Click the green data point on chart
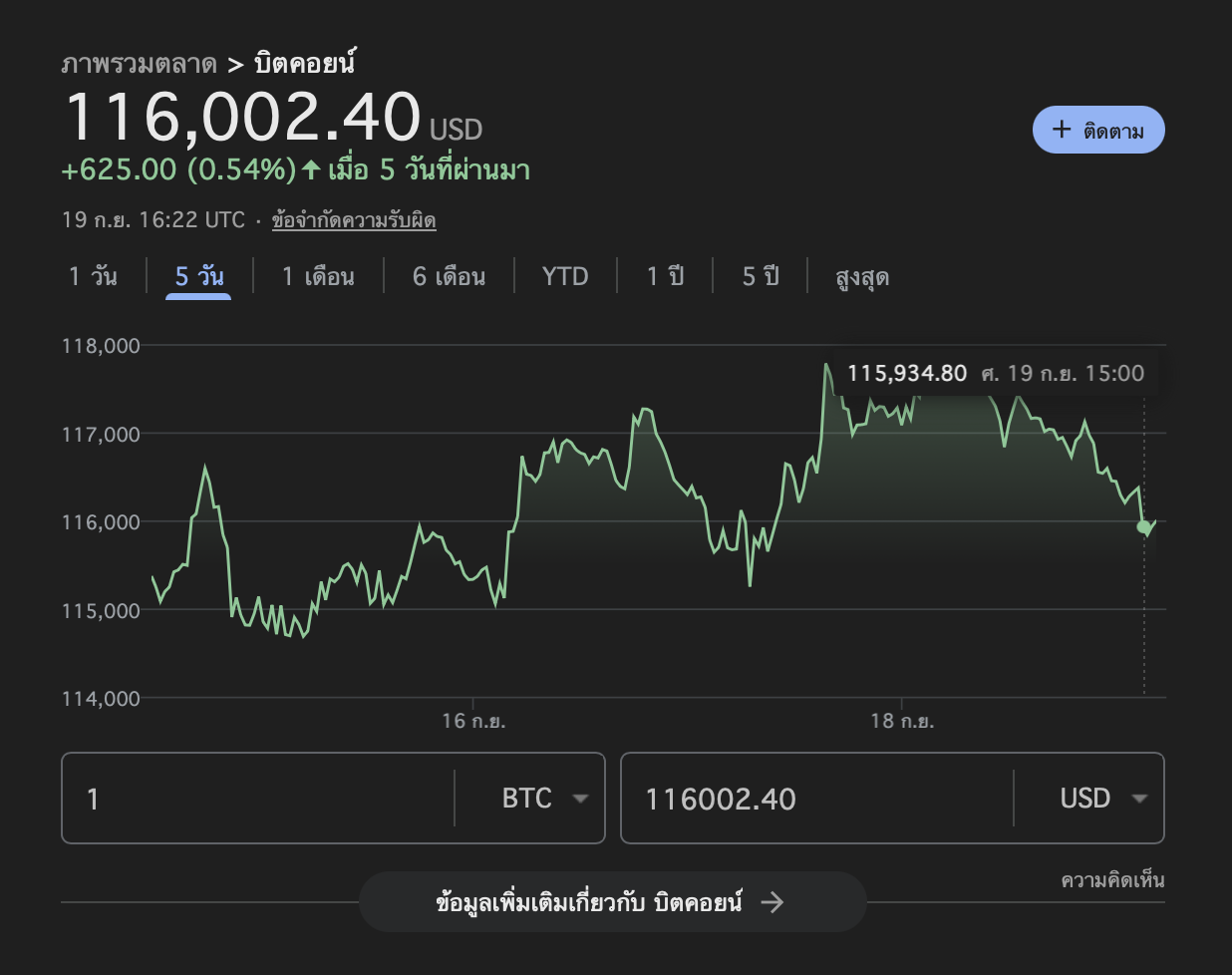The image size is (1232, 975). pyautogui.click(x=1143, y=526)
